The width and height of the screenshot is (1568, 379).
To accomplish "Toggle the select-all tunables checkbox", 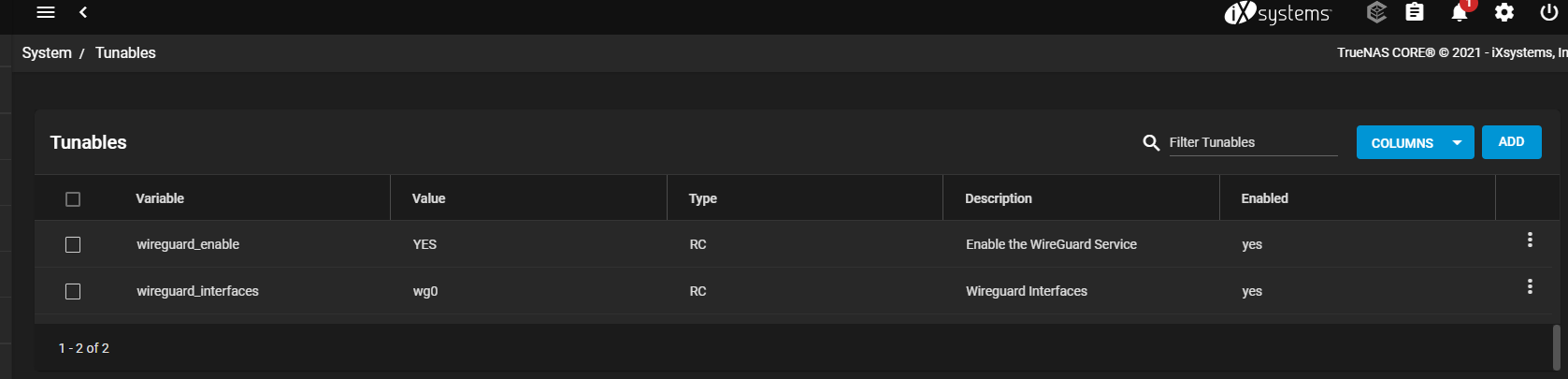I will pyautogui.click(x=73, y=199).
